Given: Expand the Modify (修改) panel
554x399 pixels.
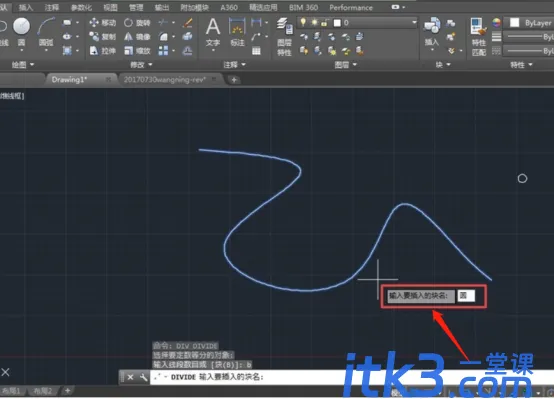Looking at the screenshot, I should (141, 65).
